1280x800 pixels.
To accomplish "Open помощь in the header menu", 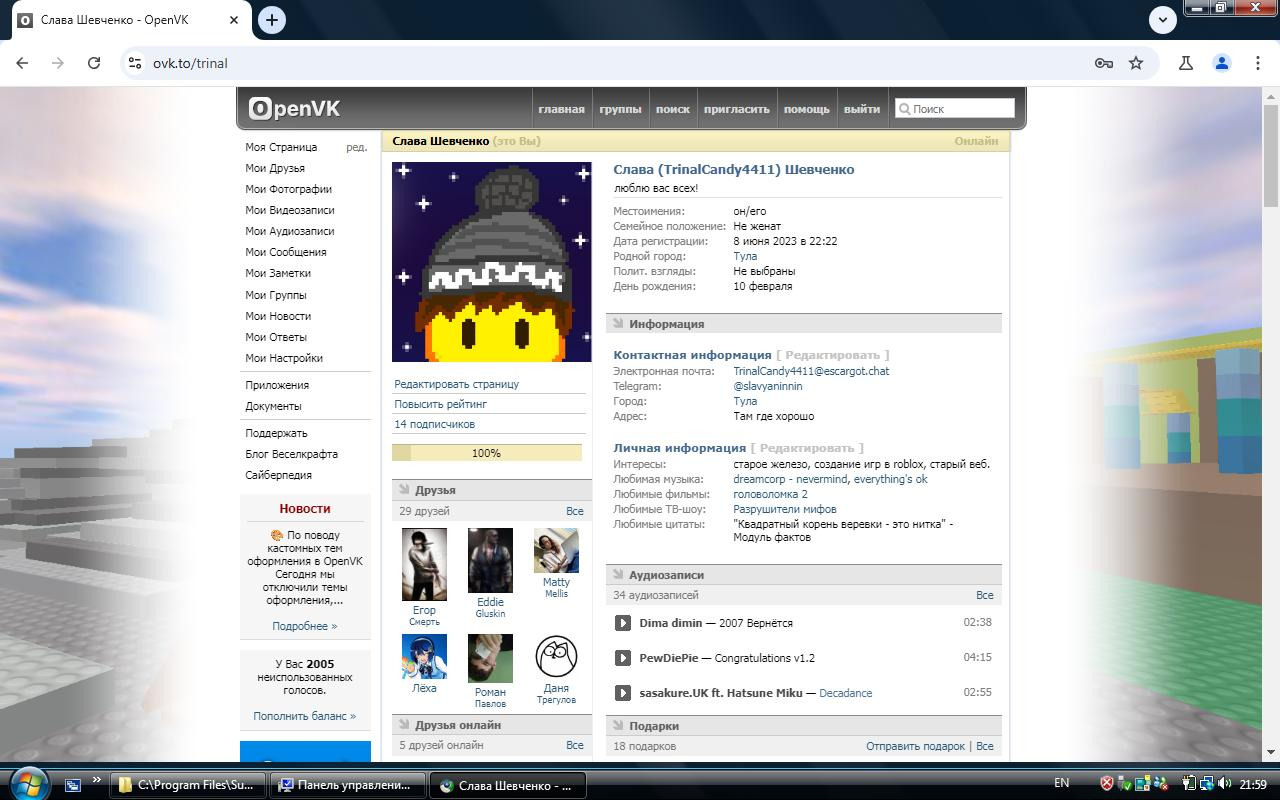I will [806, 109].
